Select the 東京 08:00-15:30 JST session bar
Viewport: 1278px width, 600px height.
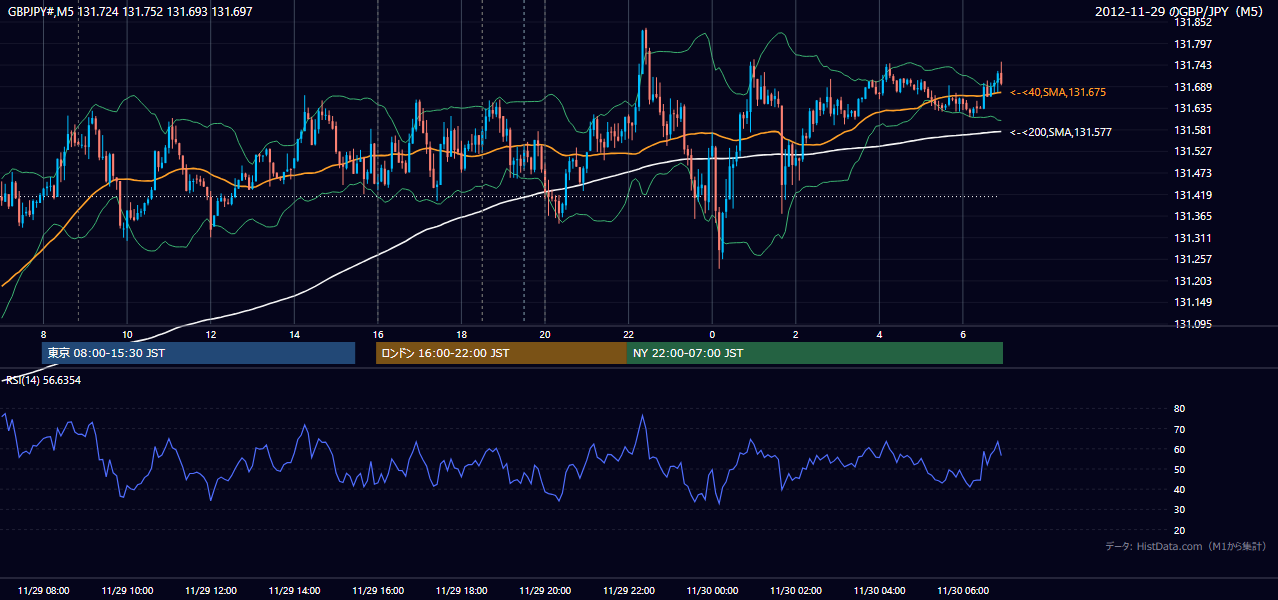point(198,353)
